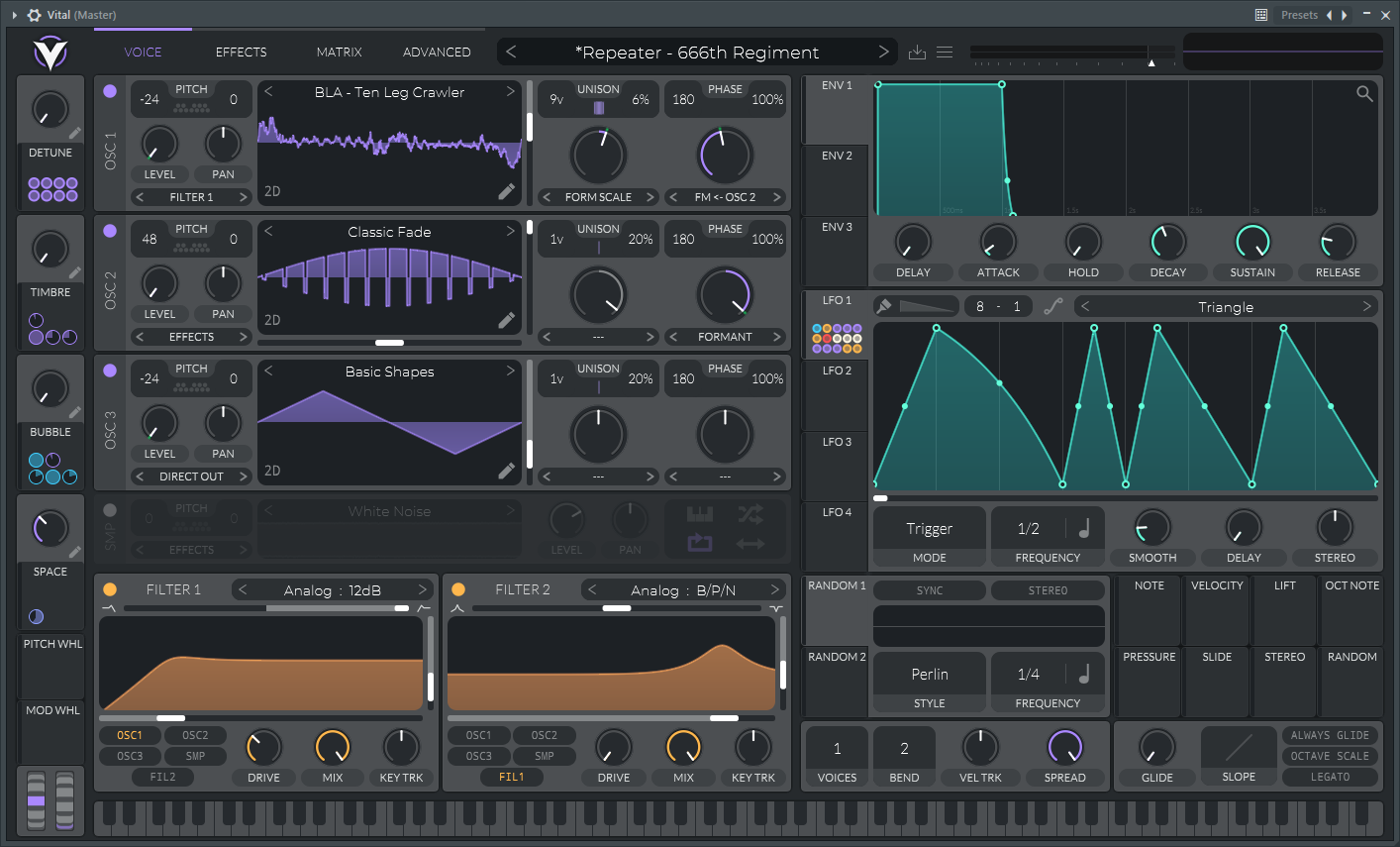This screenshot has height=847, width=1400.
Task: Select the LFO paint brush tool
Action: click(x=884, y=306)
